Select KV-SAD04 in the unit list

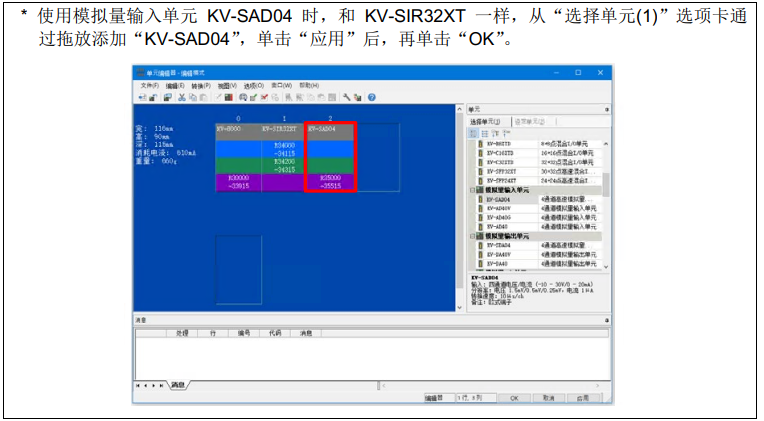498,199
